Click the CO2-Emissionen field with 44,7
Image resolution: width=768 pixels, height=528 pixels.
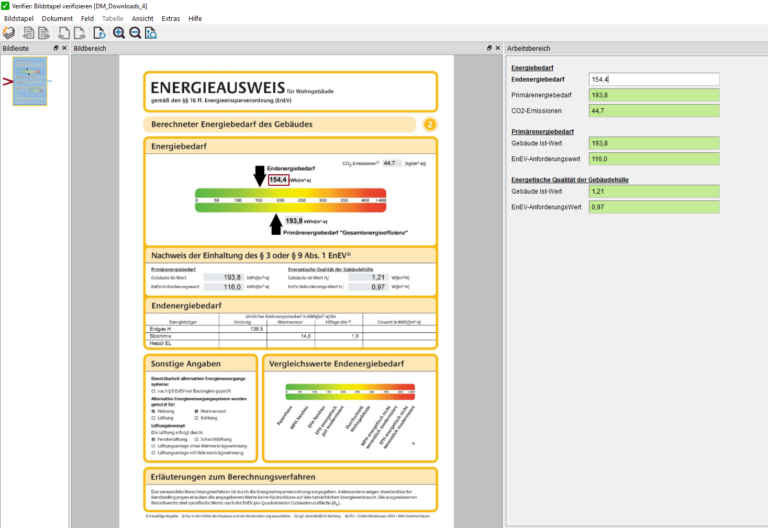pos(654,111)
